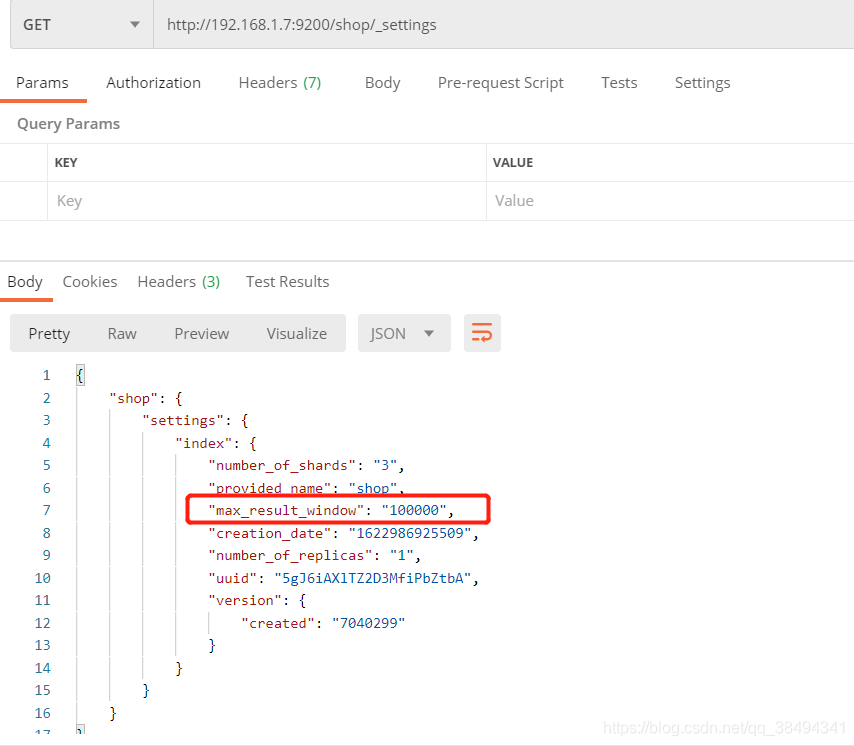This screenshot has width=854, height=746.
Task: Switch response view to Preview
Action: 201,333
